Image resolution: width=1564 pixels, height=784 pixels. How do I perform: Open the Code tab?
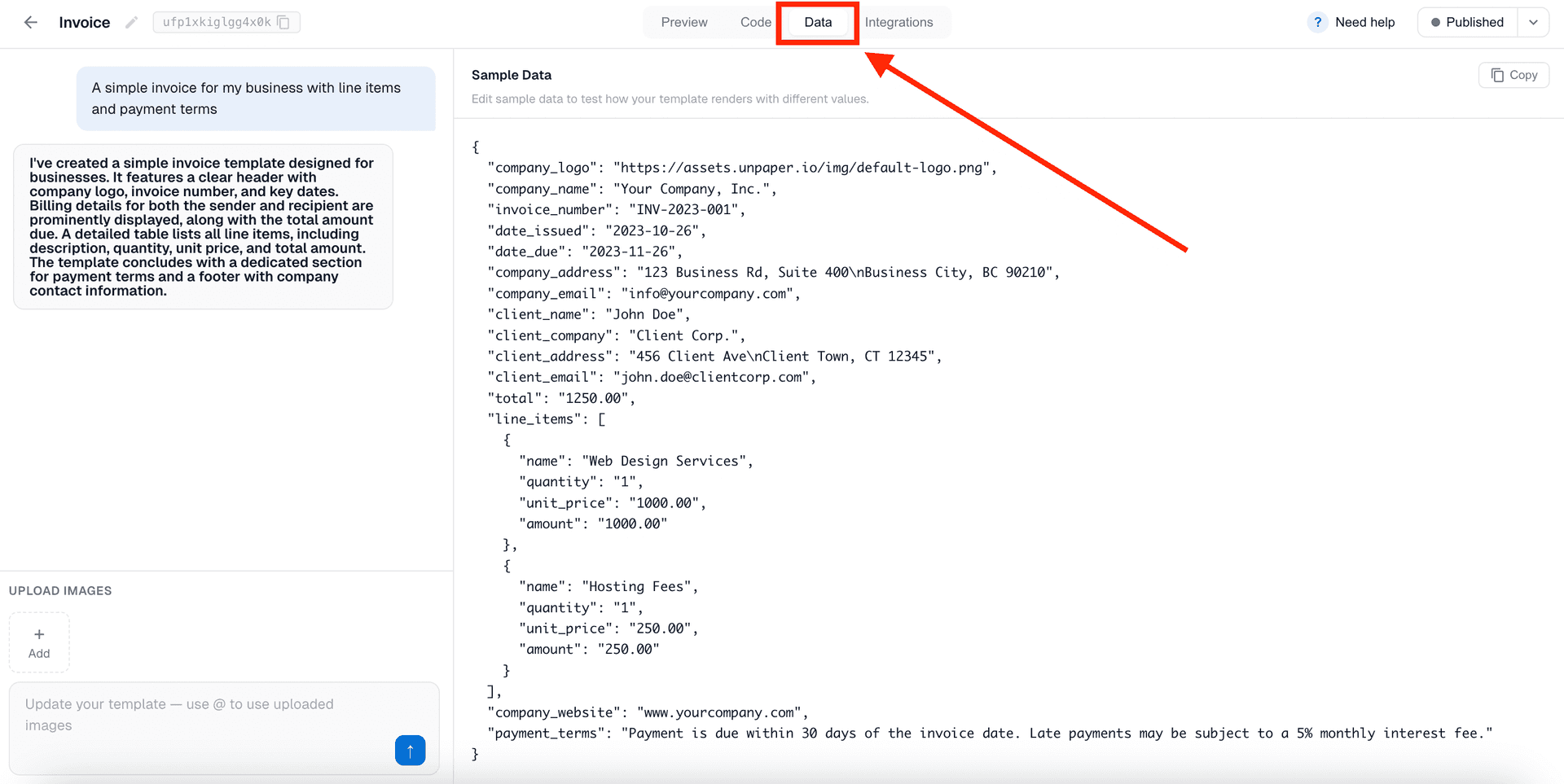pos(755,22)
